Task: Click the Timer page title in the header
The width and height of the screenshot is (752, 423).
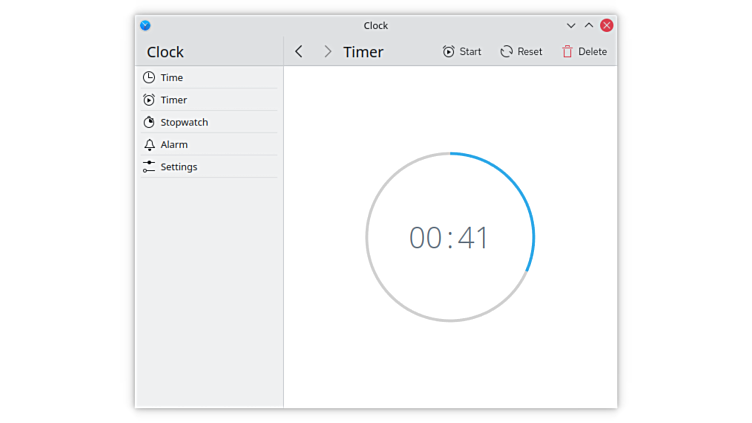Action: pyautogui.click(x=363, y=52)
